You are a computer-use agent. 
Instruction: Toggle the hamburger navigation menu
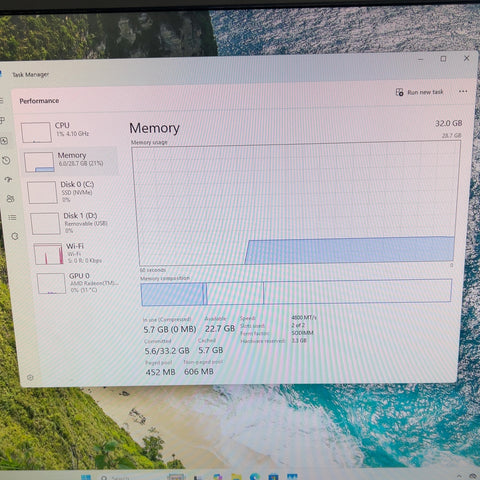pos(2,100)
